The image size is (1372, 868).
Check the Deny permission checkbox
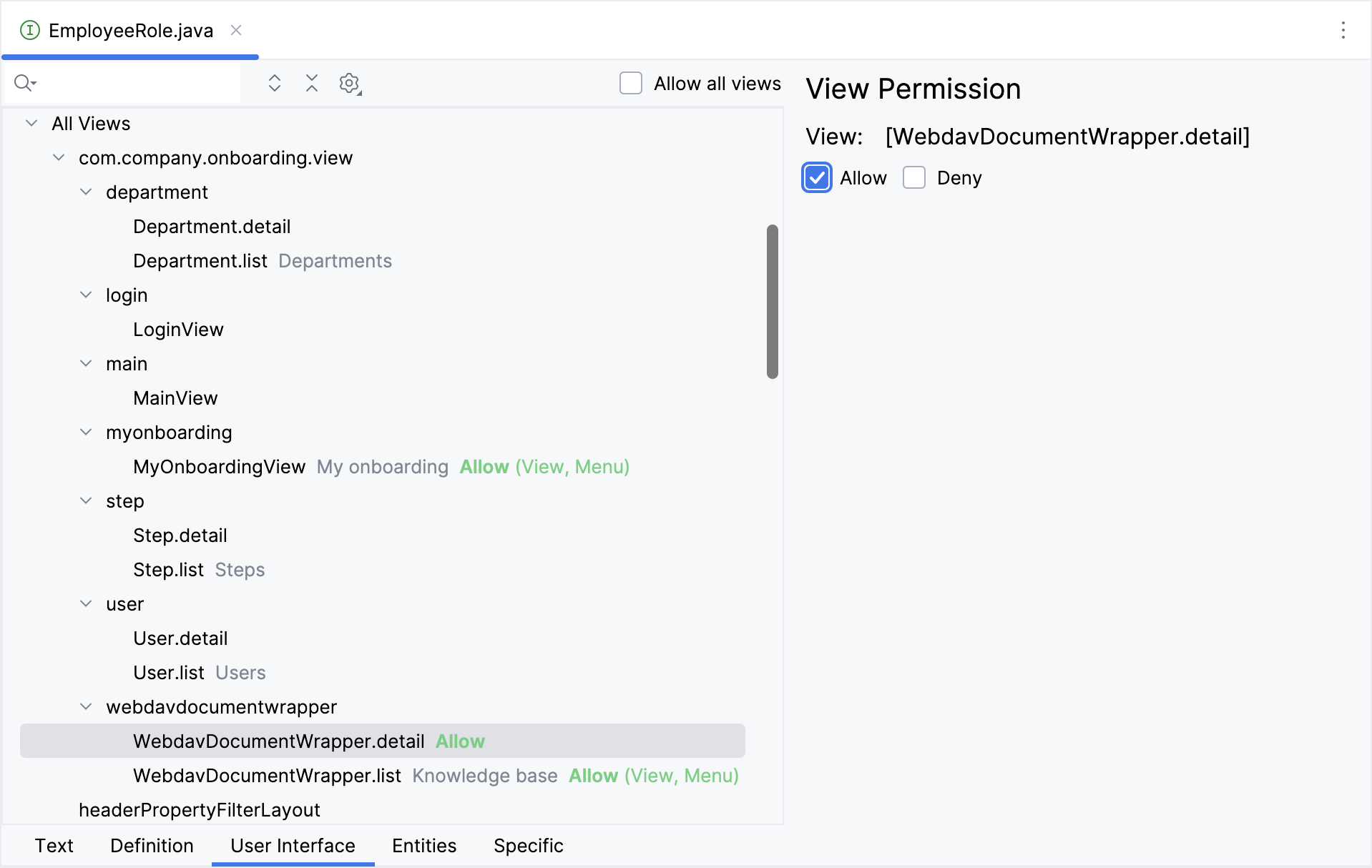click(x=914, y=178)
